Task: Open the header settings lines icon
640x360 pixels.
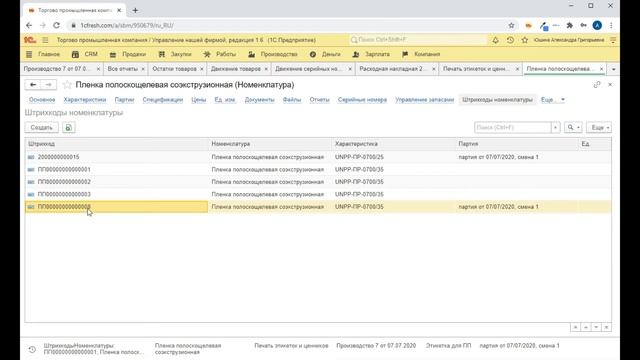Action: point(613,40)
